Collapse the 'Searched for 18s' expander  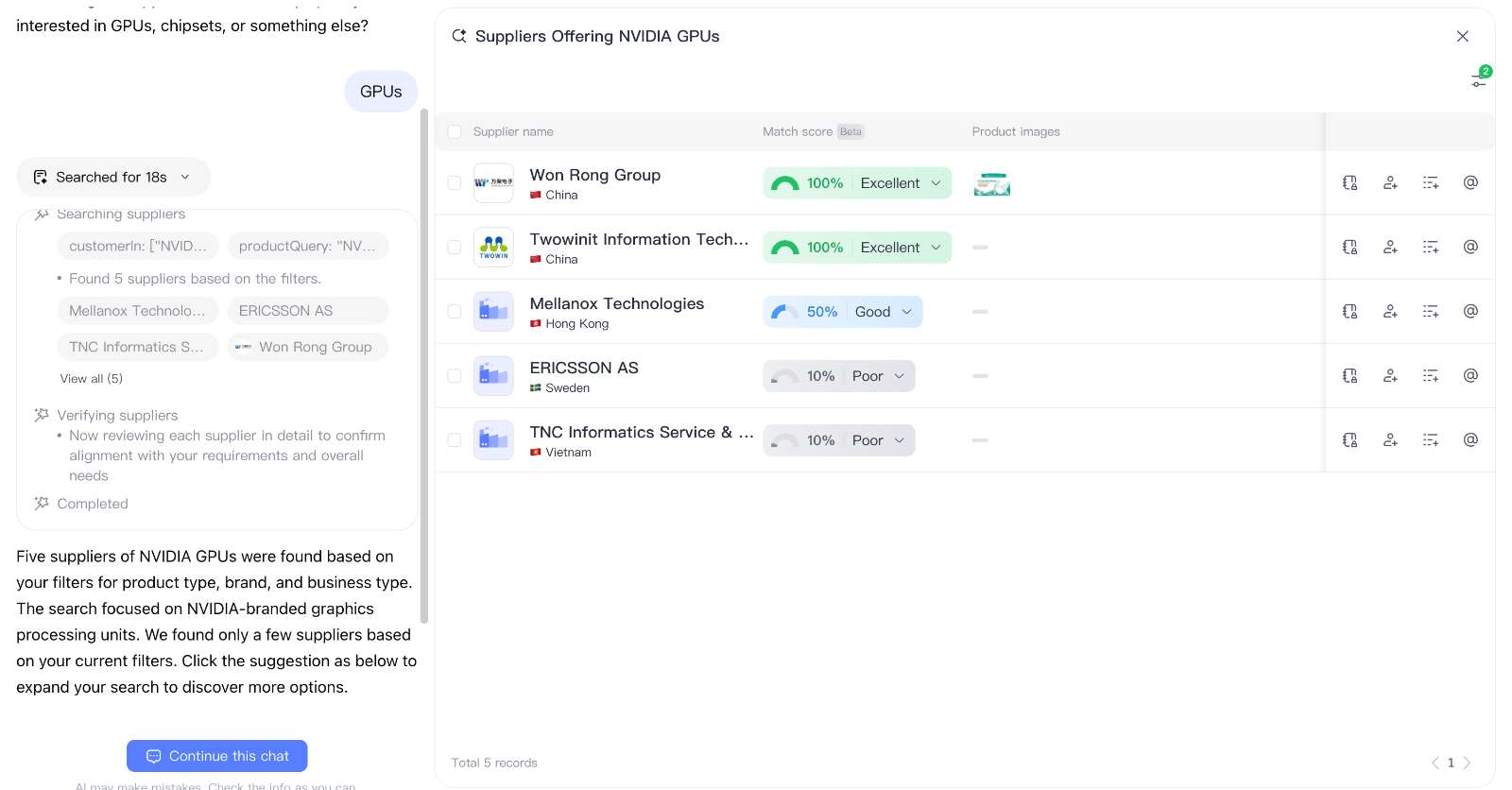(185, 178)
